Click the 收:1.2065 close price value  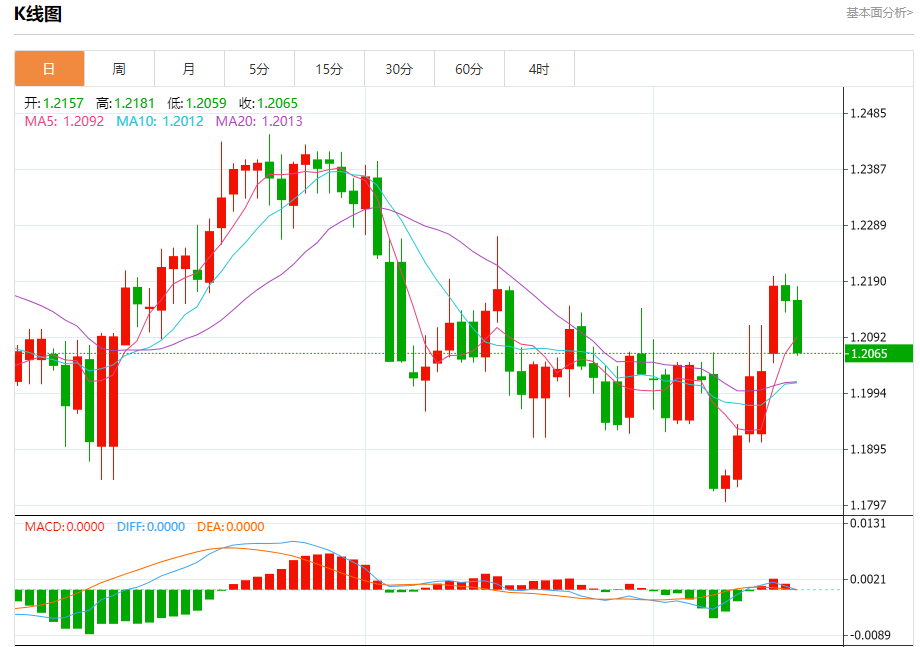point(268,103)
